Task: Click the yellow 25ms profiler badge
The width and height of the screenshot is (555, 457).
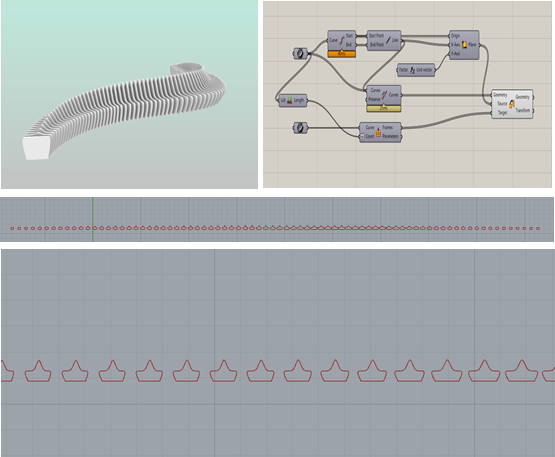Action: coord(384,108)
